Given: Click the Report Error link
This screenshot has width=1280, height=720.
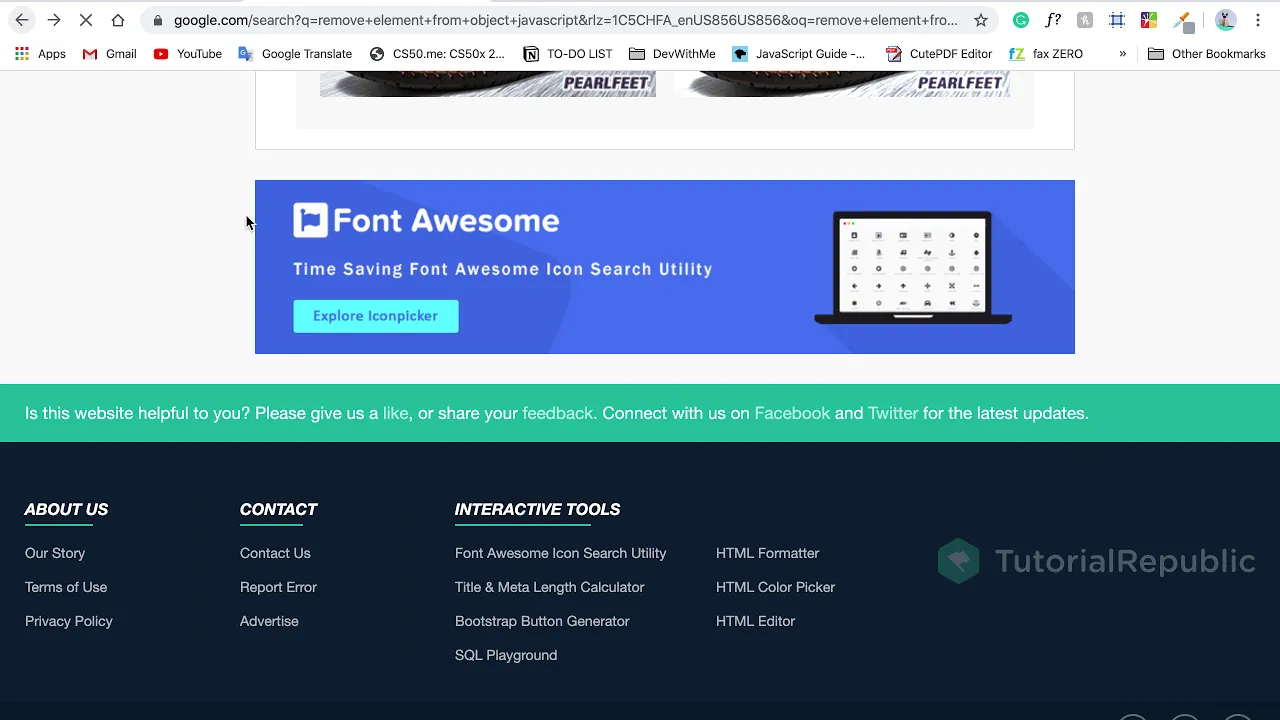Looking at the screenshot, I should pyautogui.click(x=278, y=587).
